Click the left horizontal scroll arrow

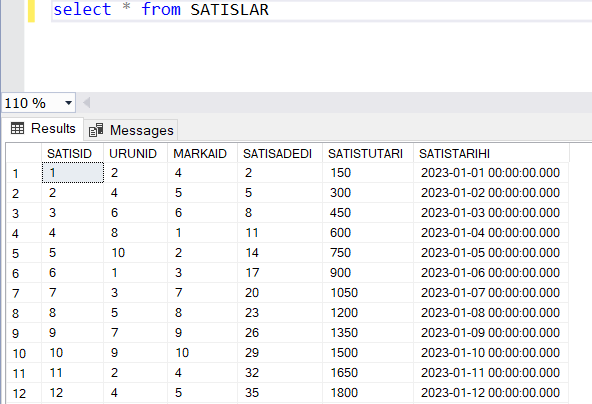[x=86, y=103]
